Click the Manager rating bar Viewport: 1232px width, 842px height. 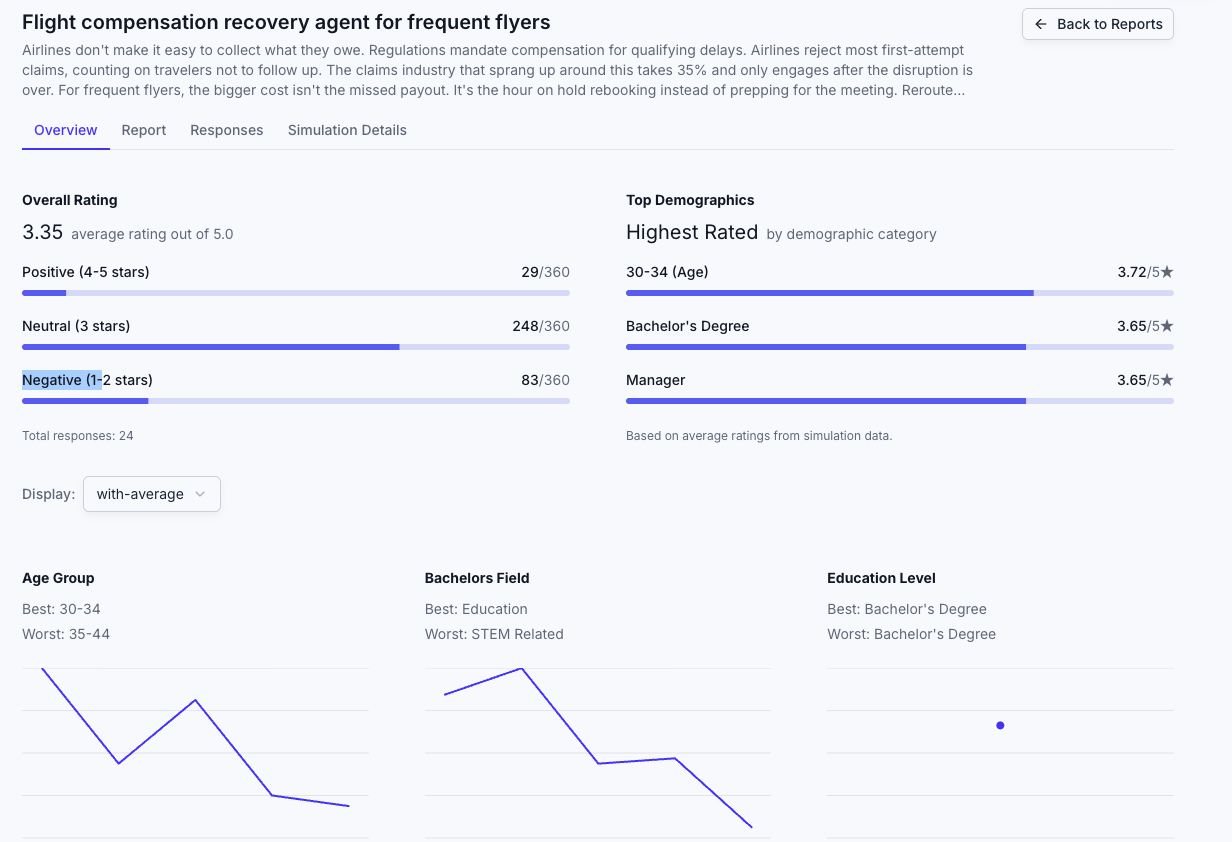[899, 401]
